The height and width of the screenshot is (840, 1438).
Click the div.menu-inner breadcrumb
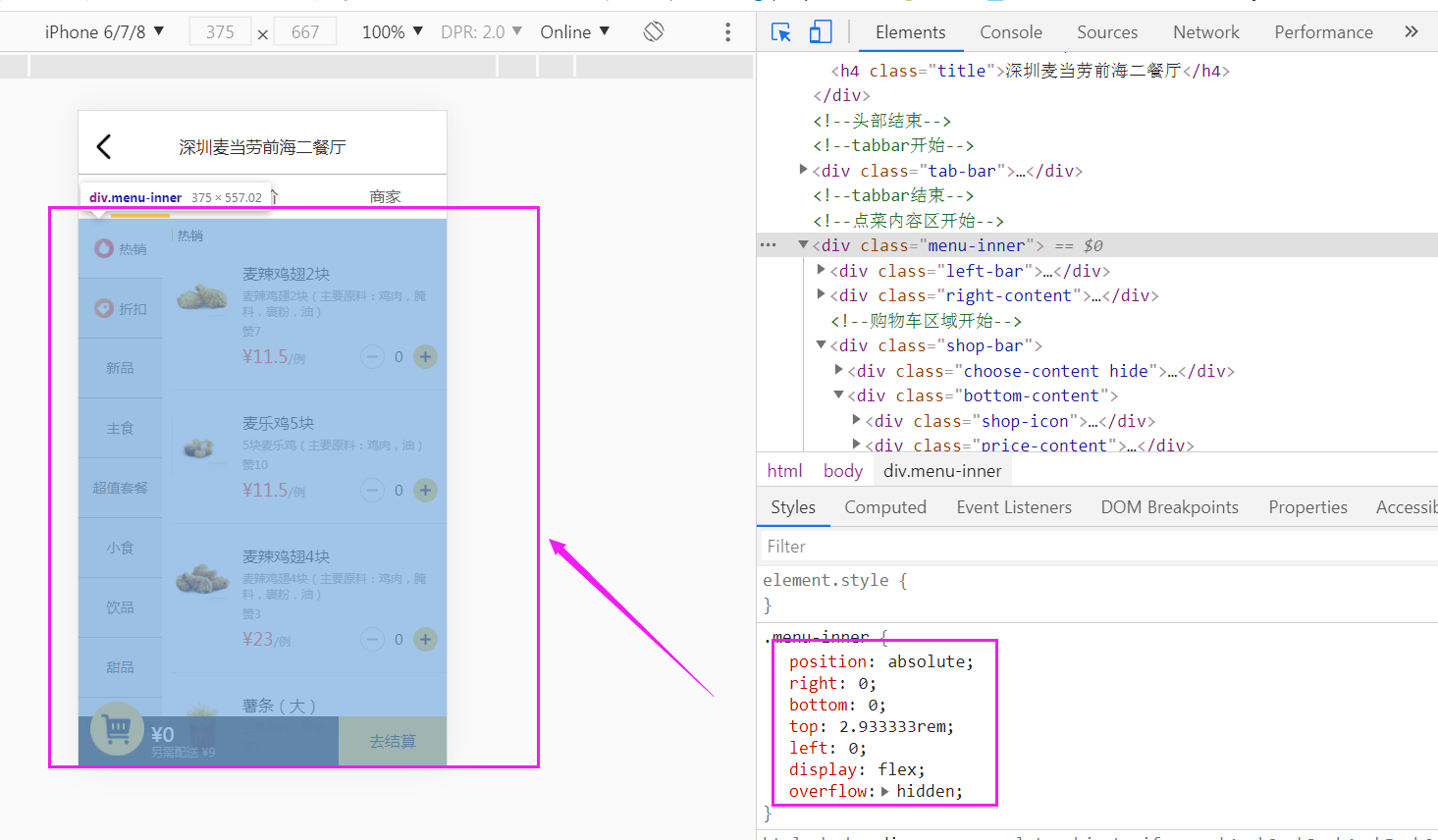[942, 471]
